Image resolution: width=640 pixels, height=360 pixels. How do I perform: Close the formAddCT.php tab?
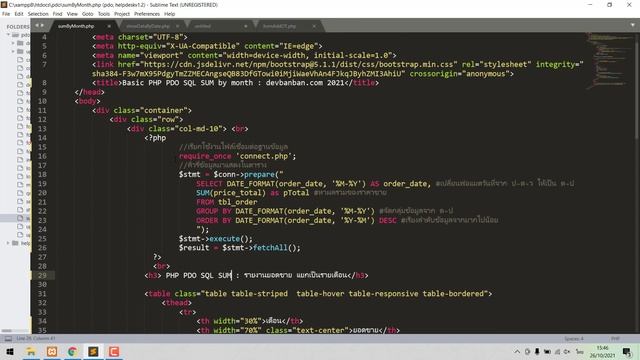click(314, 26)
